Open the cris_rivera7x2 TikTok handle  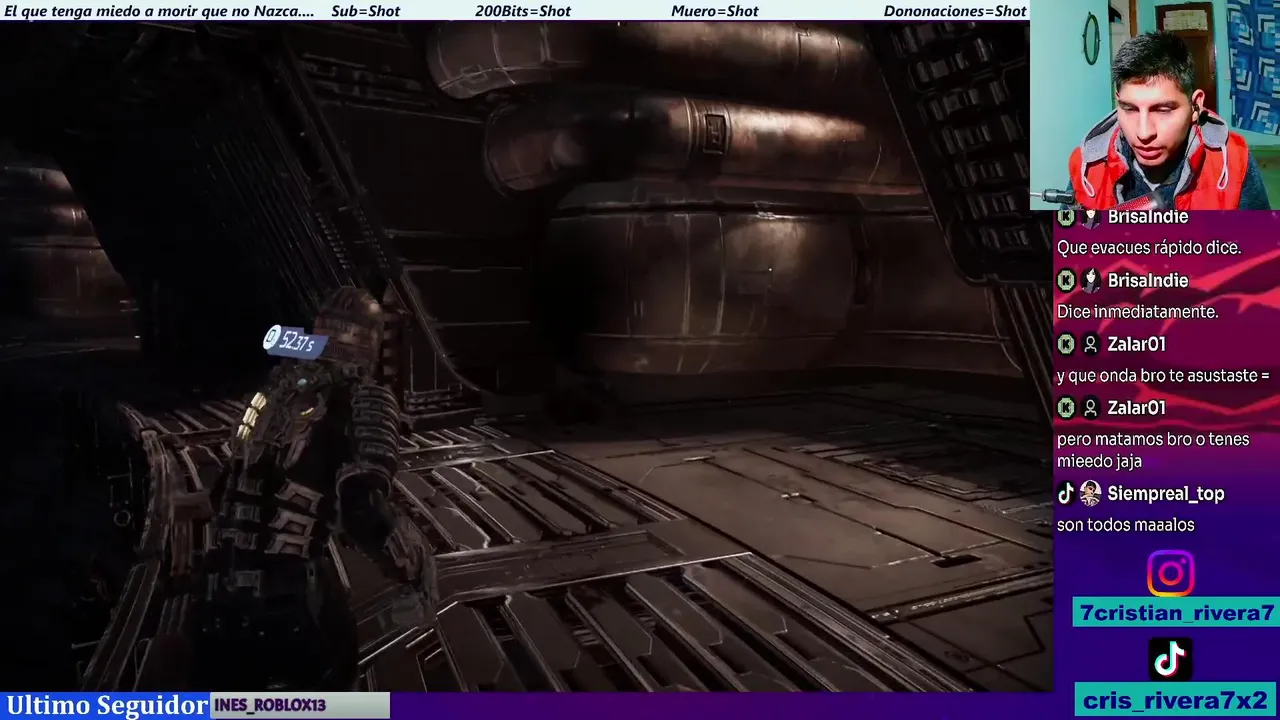(x=1176, y=699)
